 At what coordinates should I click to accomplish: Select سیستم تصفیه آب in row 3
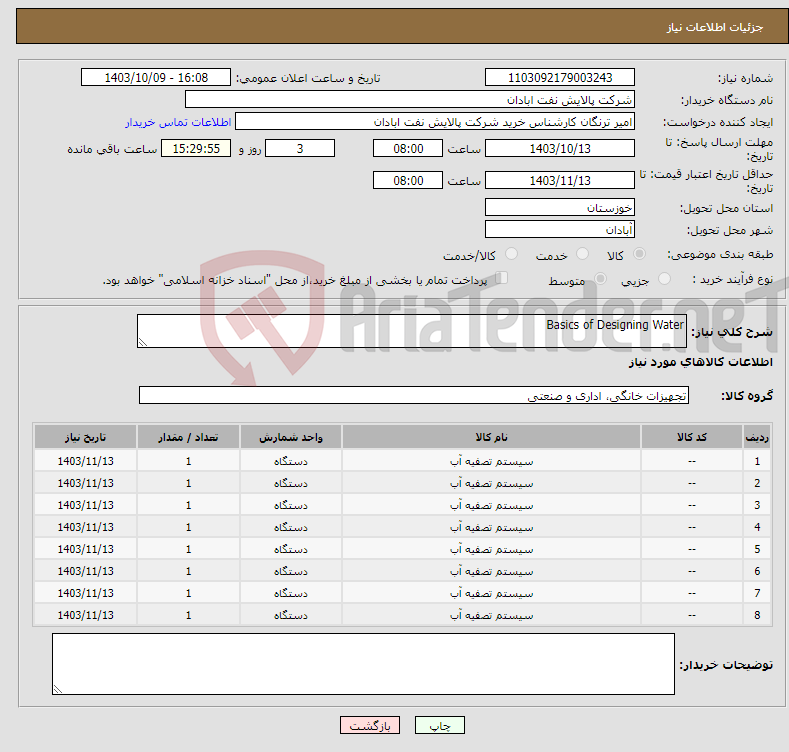point(491,505)
